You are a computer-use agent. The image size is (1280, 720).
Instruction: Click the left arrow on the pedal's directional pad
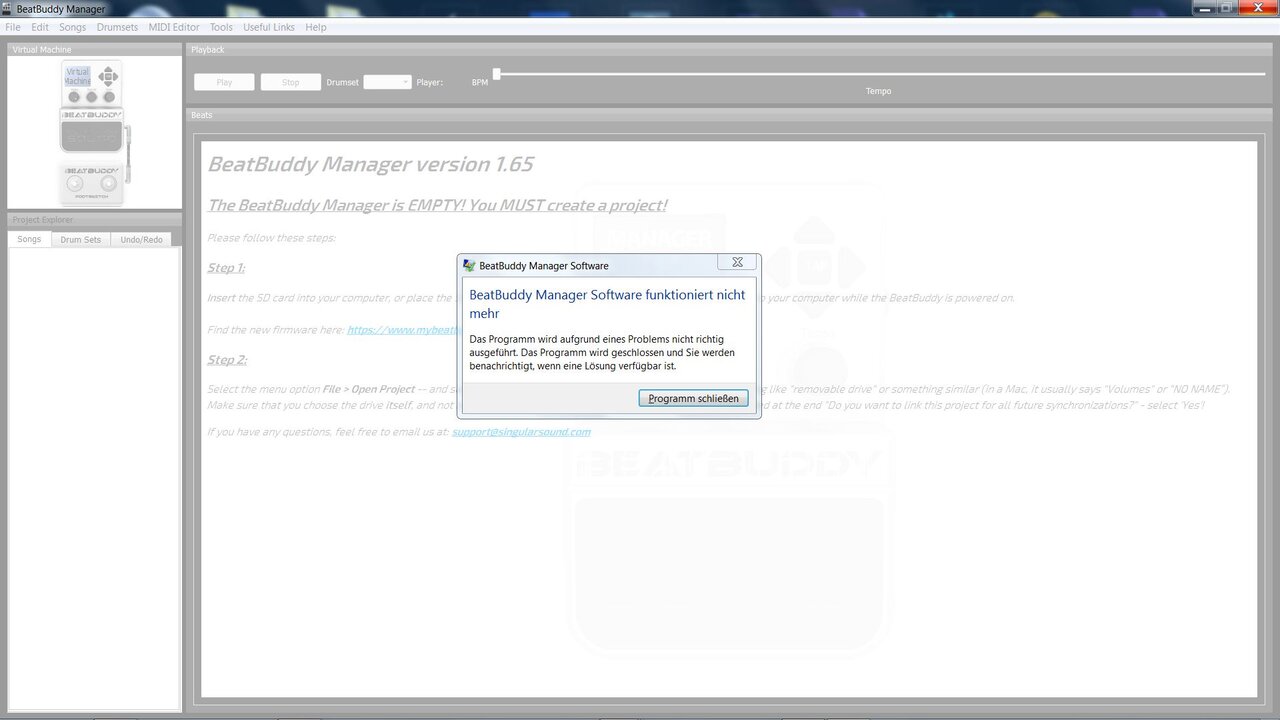pyautogui.click(x=100, y=76)
